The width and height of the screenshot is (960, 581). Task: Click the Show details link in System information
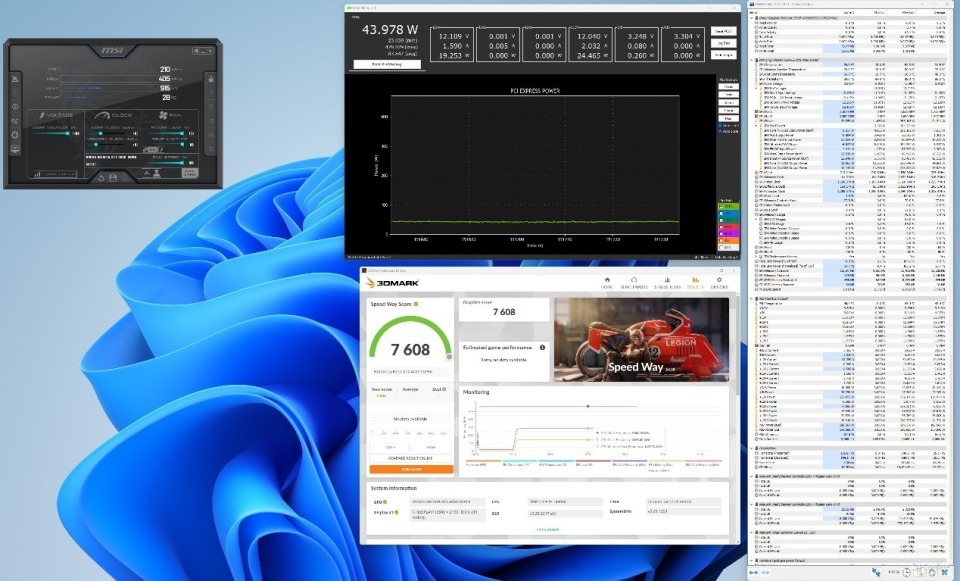547,530
